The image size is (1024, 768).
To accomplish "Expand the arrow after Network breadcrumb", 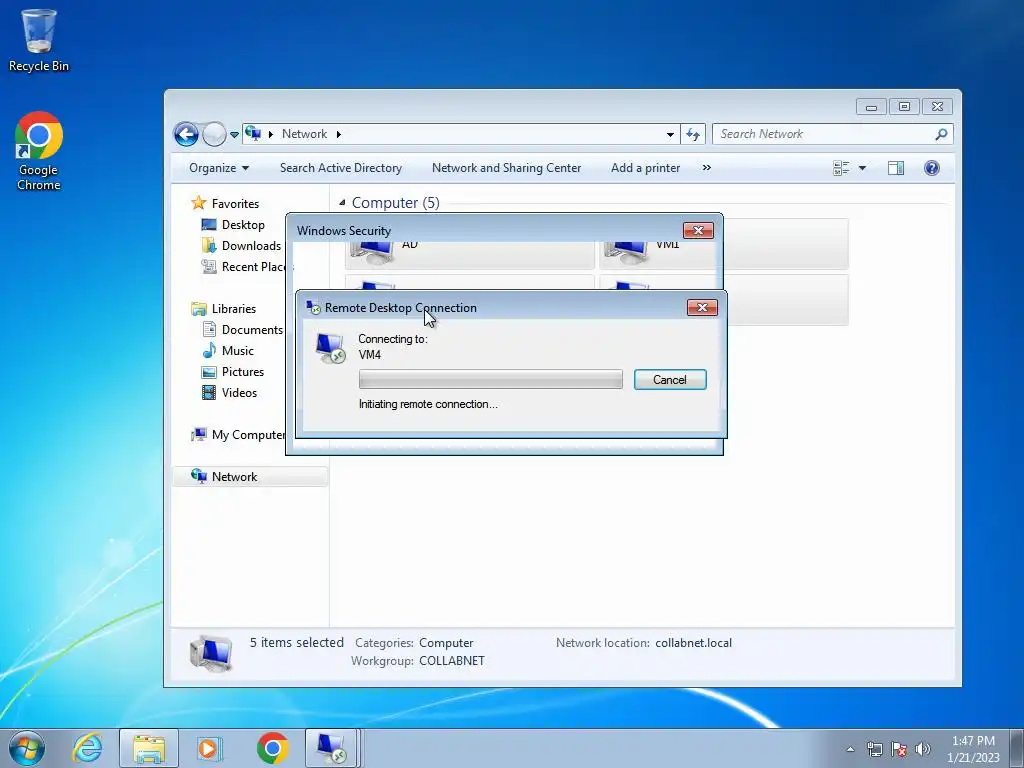I will click(338, 134).
